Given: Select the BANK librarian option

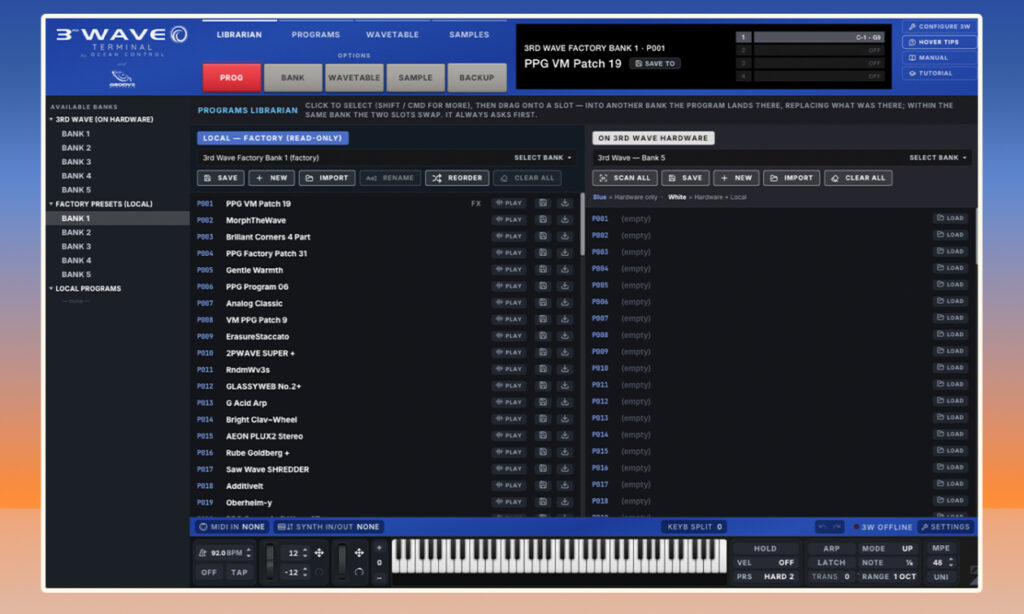Looking at the screenshot, I should point(293,77).
